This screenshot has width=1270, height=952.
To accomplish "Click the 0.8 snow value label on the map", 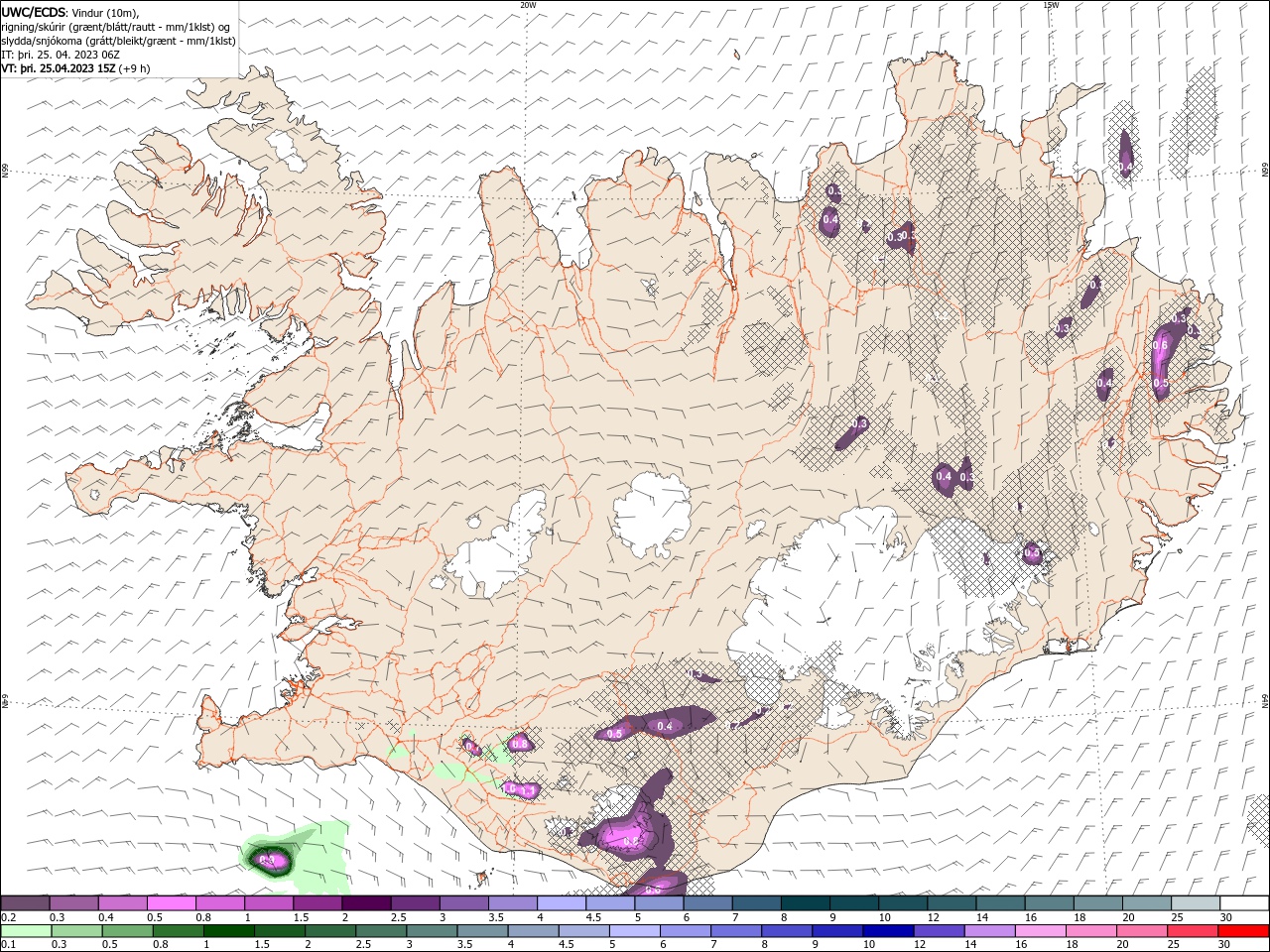I will [x=519, y=743].
